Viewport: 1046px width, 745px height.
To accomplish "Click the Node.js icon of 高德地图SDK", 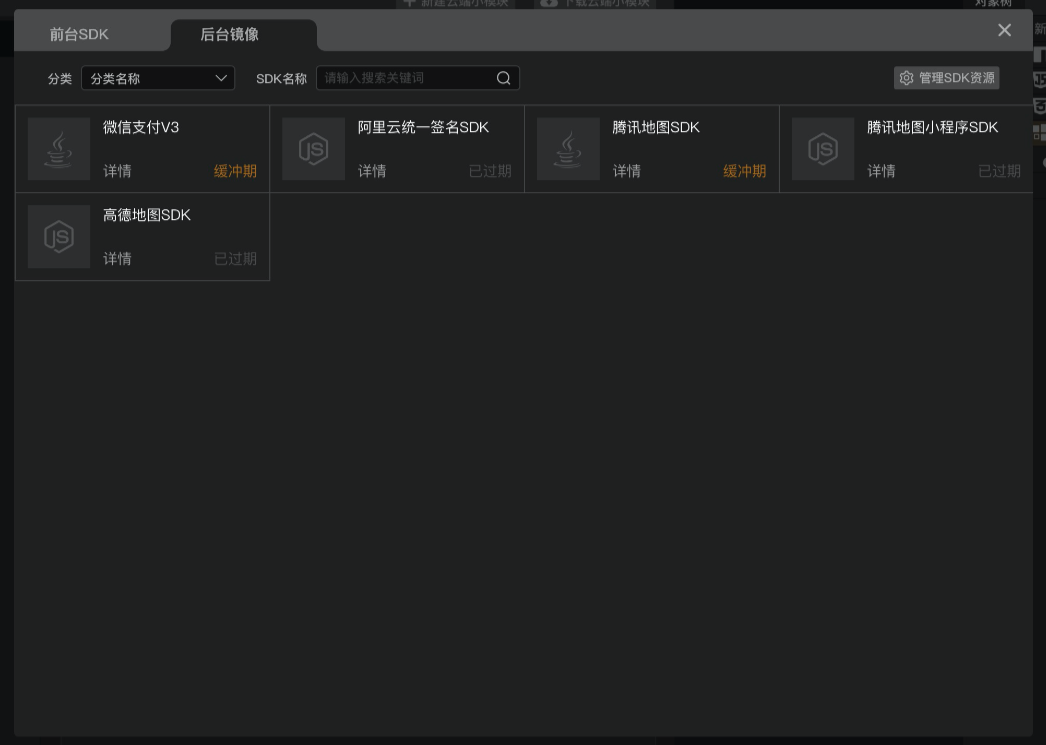I will tap(59, 237).
